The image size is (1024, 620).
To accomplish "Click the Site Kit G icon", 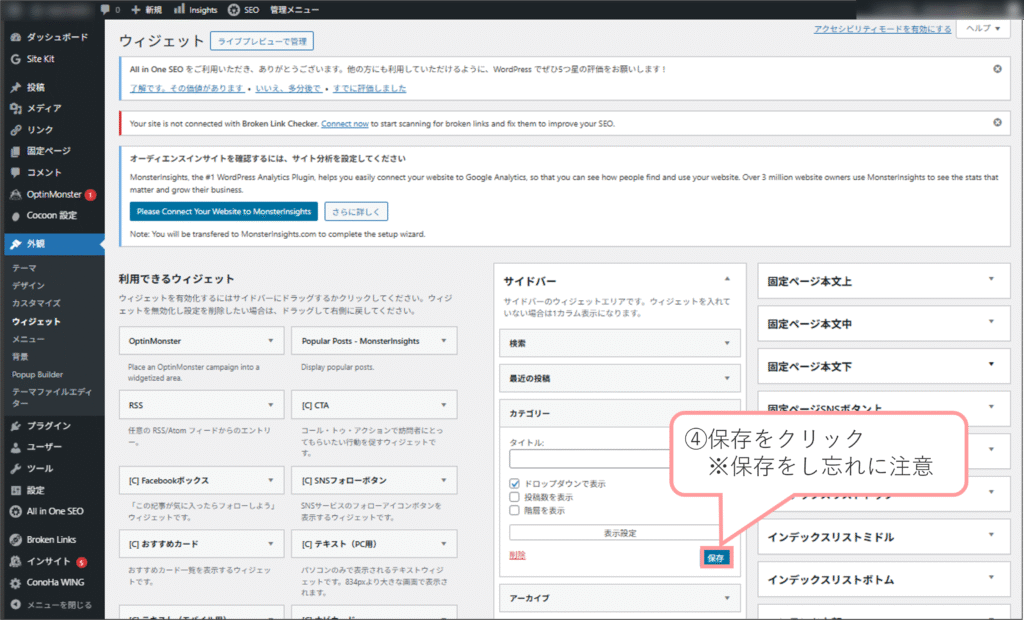I will pos(16,59).
